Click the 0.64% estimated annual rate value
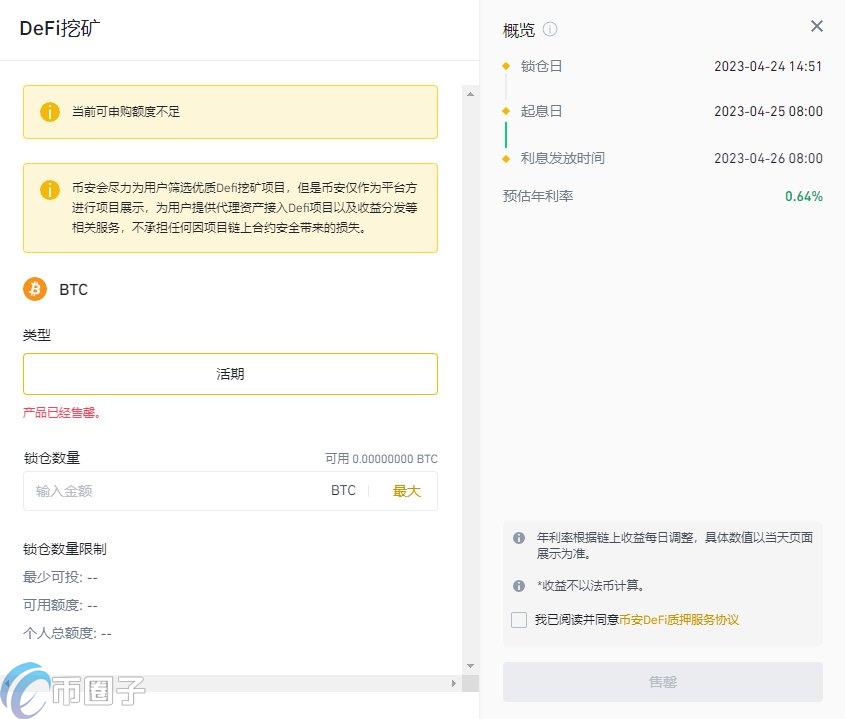The width and height of the screenshot is (845, 719). click(804, 196)
